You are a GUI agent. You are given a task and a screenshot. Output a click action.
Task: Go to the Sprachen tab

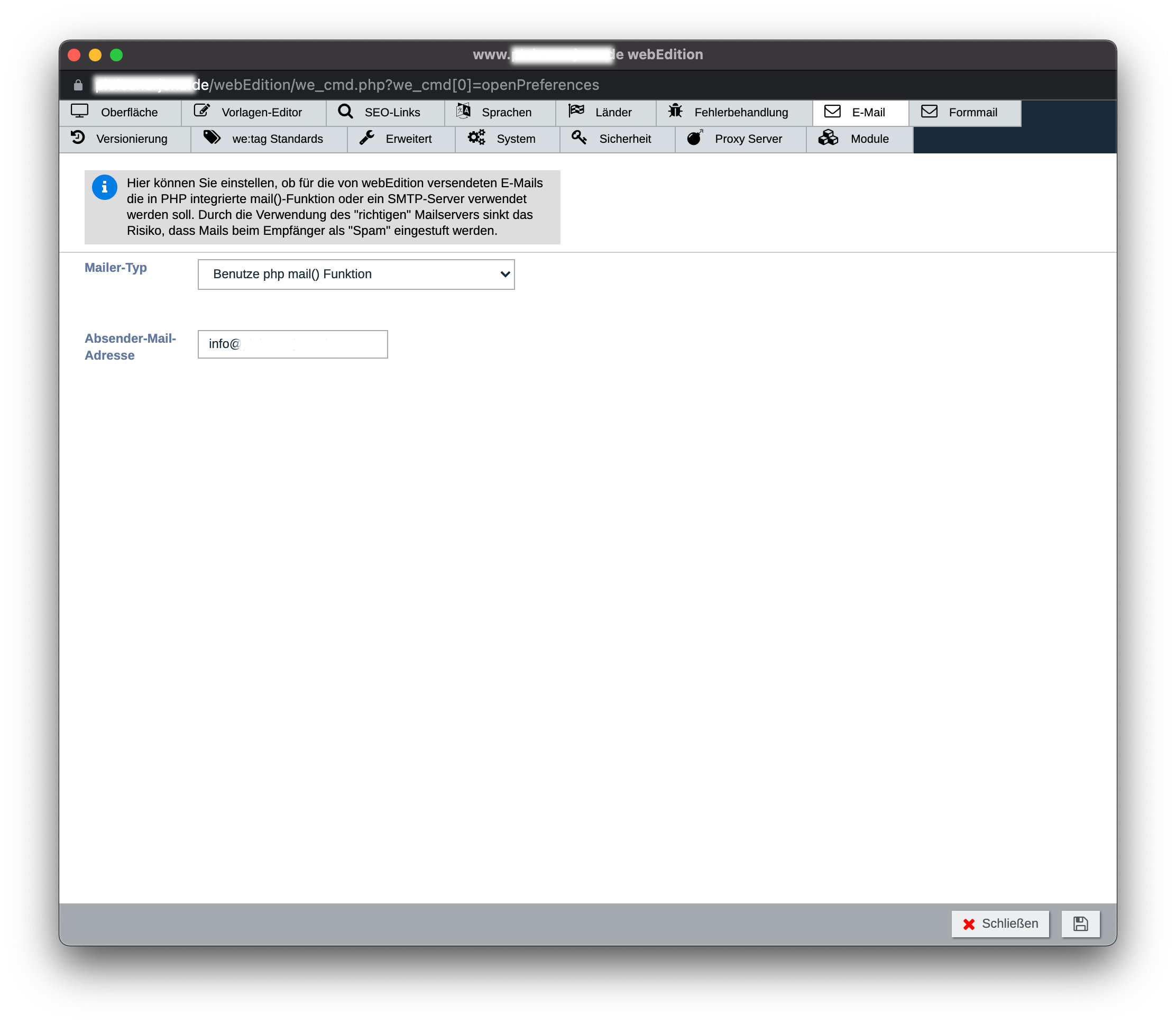[500, 113]
